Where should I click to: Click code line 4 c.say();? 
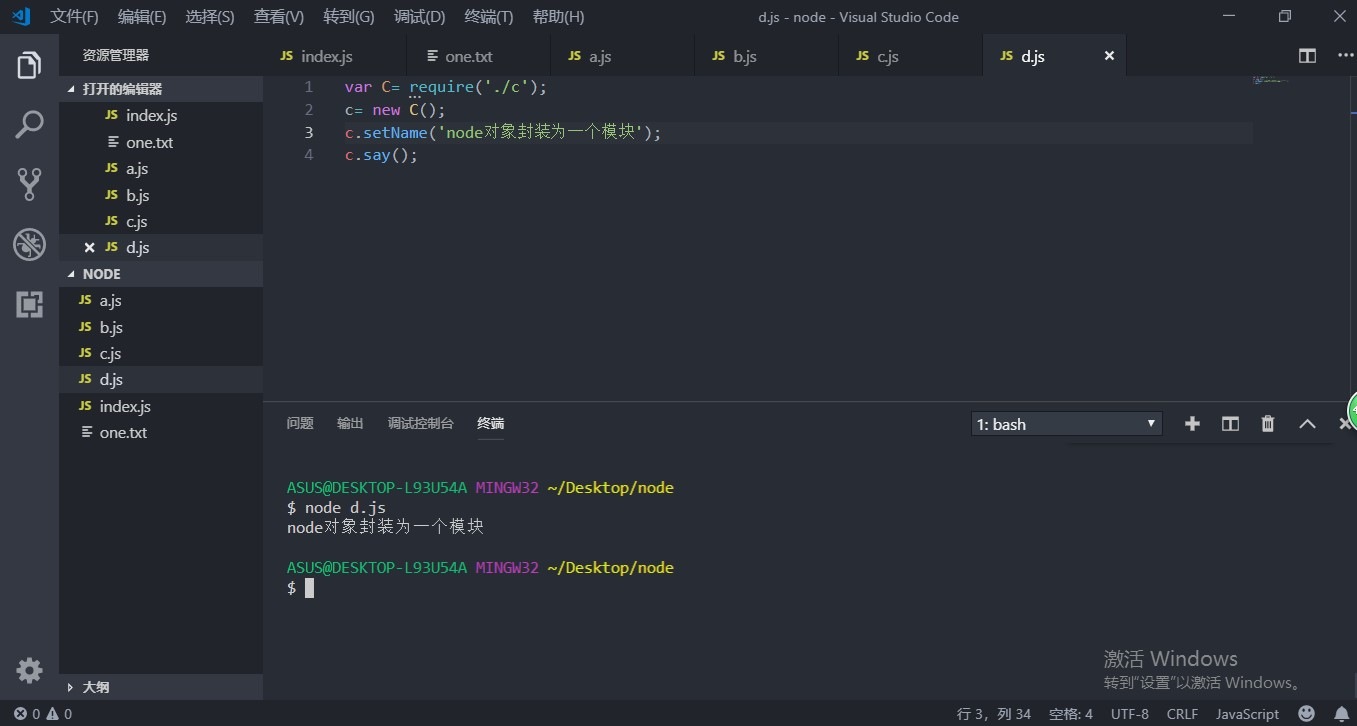click(381, 155)
